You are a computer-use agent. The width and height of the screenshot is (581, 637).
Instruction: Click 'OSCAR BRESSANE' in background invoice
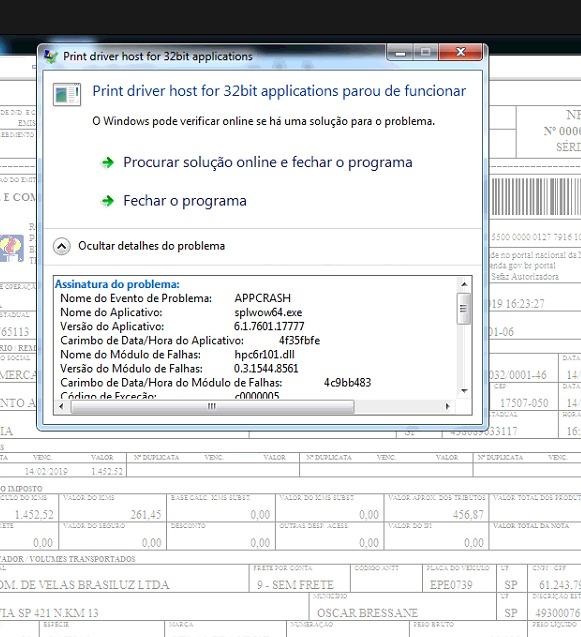367,613
